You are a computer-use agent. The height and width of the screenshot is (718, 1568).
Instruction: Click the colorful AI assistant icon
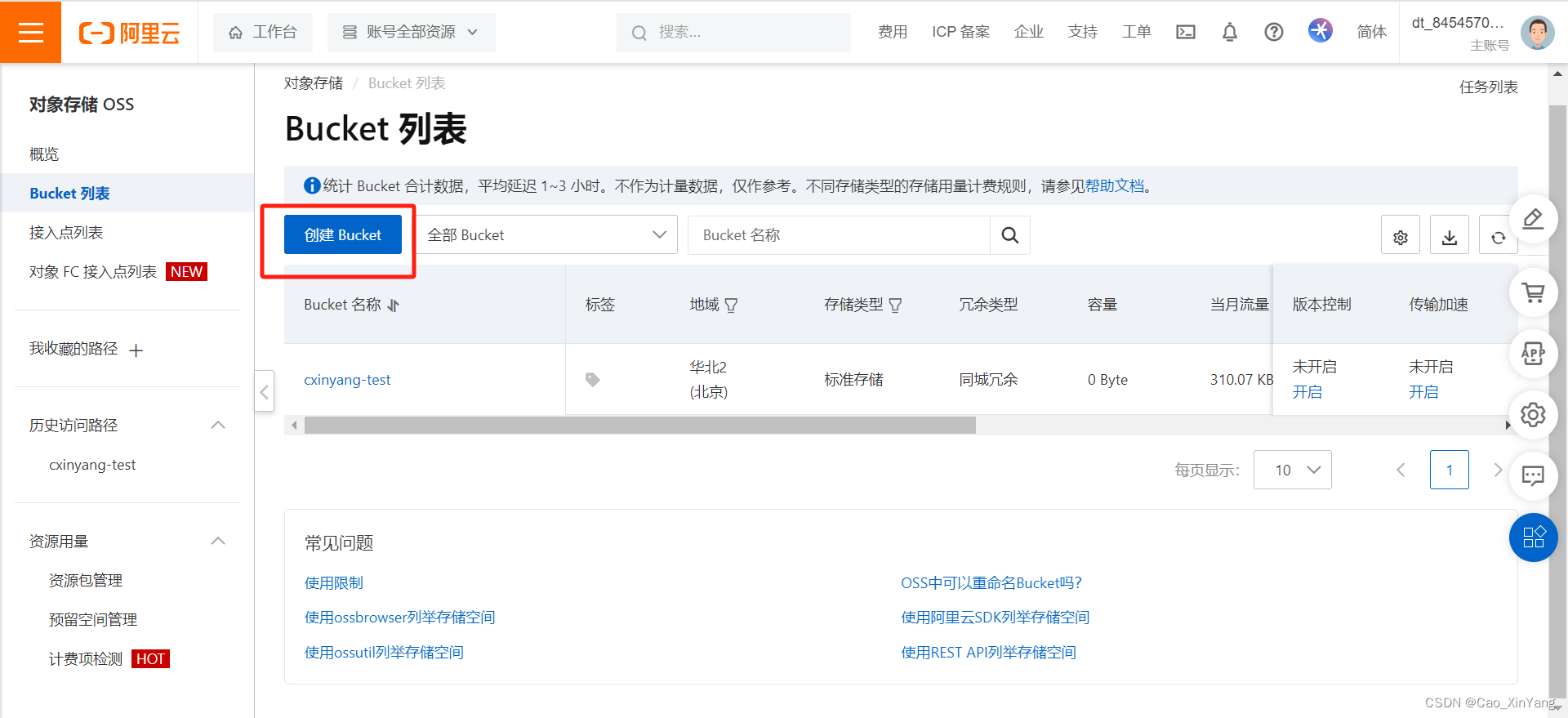click(x=1320, y=31)
